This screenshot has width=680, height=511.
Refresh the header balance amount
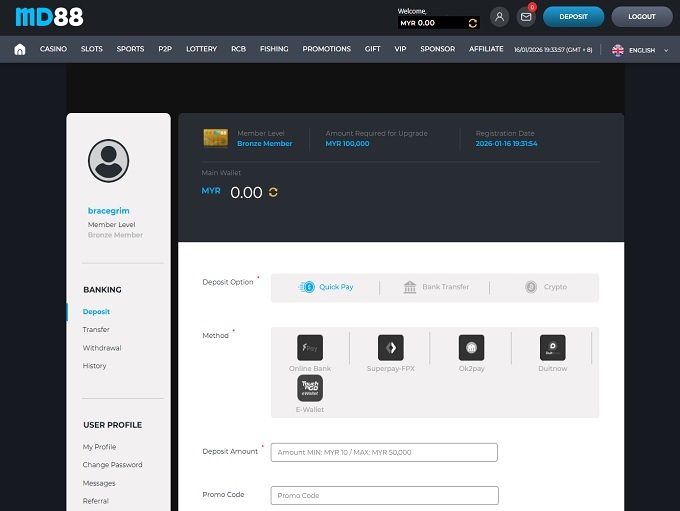(473, 23)
